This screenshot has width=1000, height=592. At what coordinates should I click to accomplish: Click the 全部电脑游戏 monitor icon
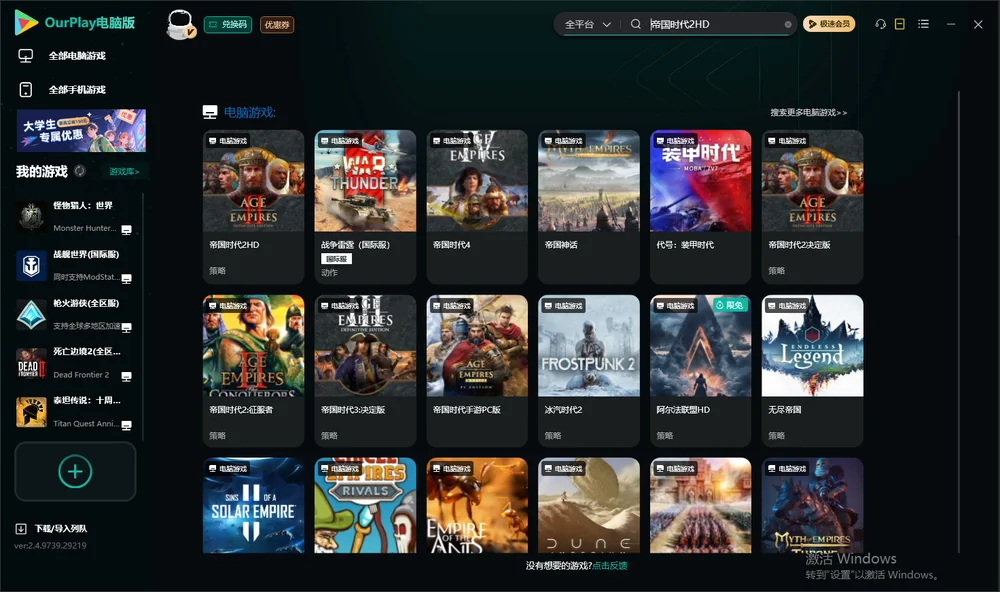pyautogui.click(x=26, y=56)
